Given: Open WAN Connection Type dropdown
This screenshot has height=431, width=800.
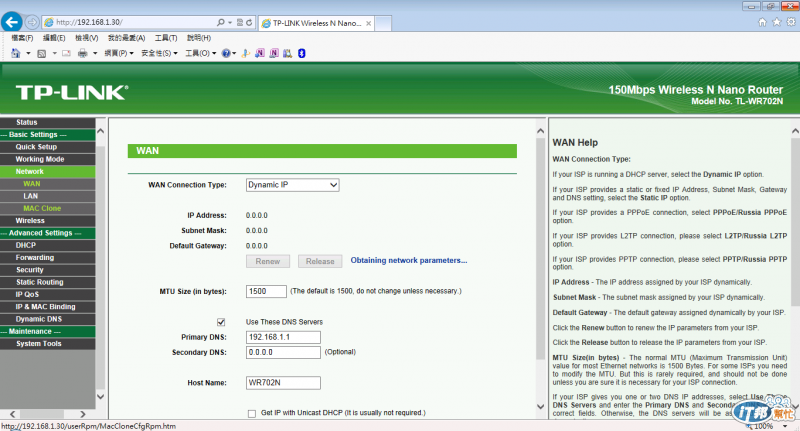Looking at the screenshot, I should [292, 185].
